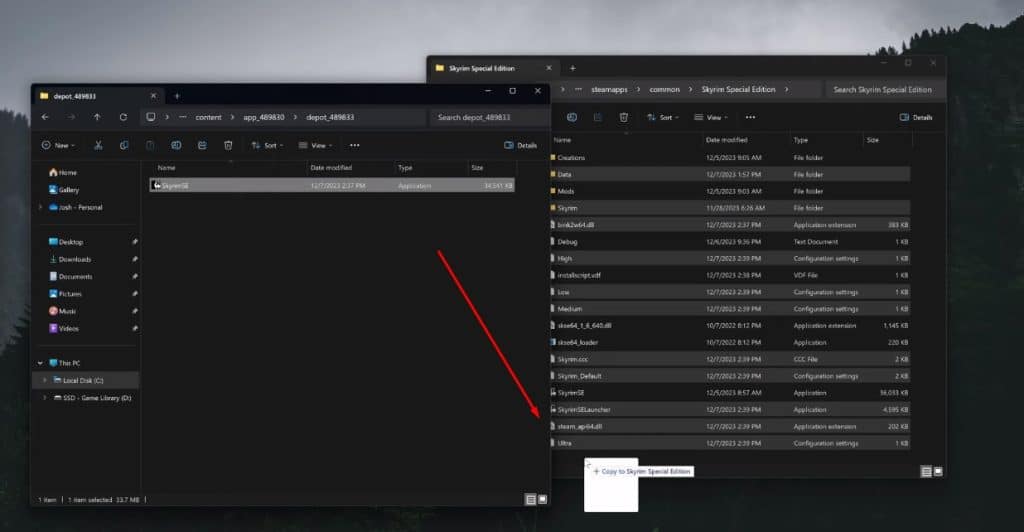Open the View dropdown in Skyrim Special Edition window
Screen dimensions: 1024x532
(x=711, y=117)
